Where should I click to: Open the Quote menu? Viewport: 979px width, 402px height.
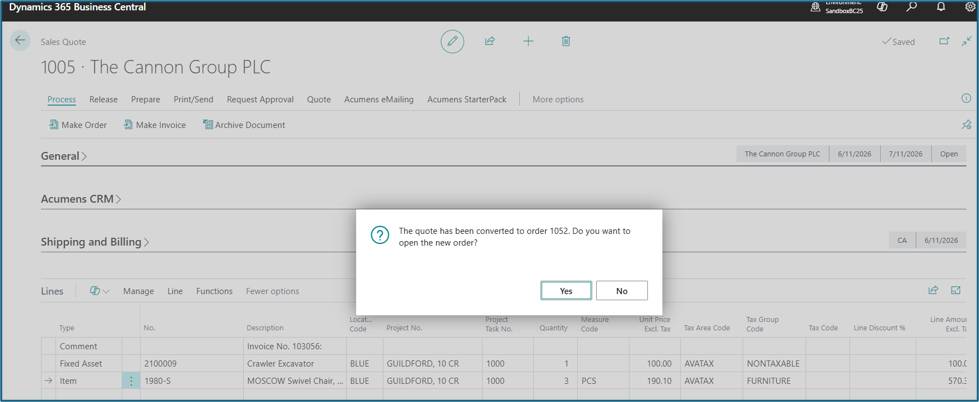tap(319, 99)
